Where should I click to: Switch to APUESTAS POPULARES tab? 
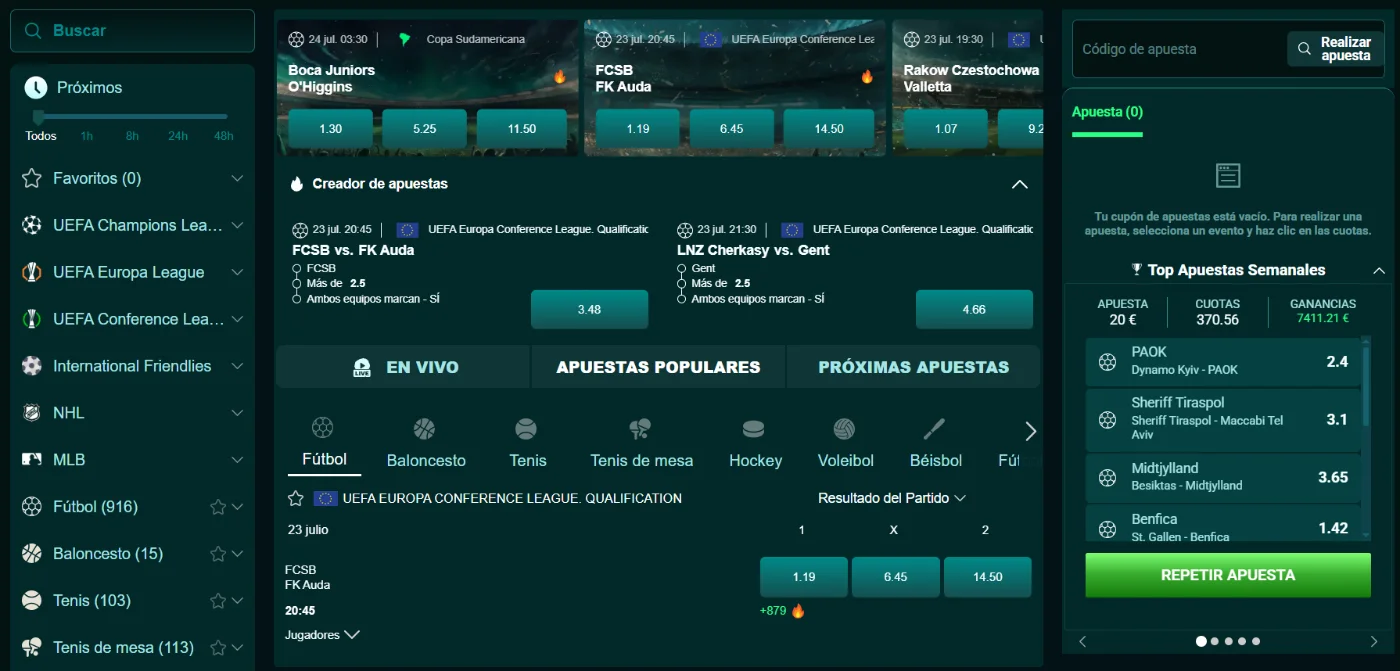click(x=658, y=367)
